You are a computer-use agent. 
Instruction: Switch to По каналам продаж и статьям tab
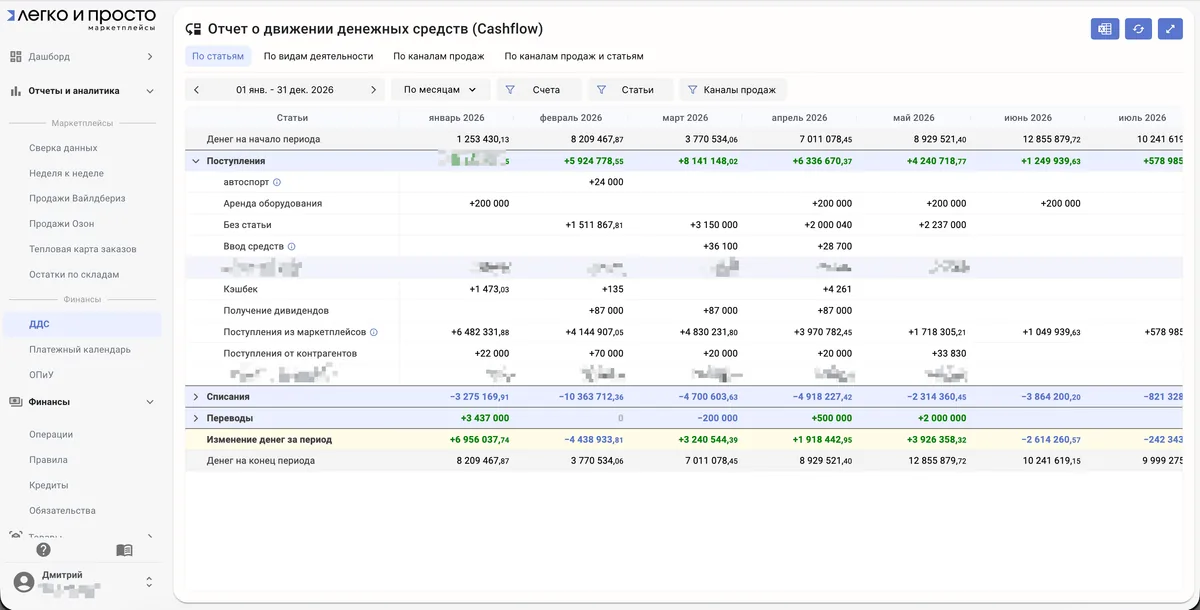tap(574, 57)
